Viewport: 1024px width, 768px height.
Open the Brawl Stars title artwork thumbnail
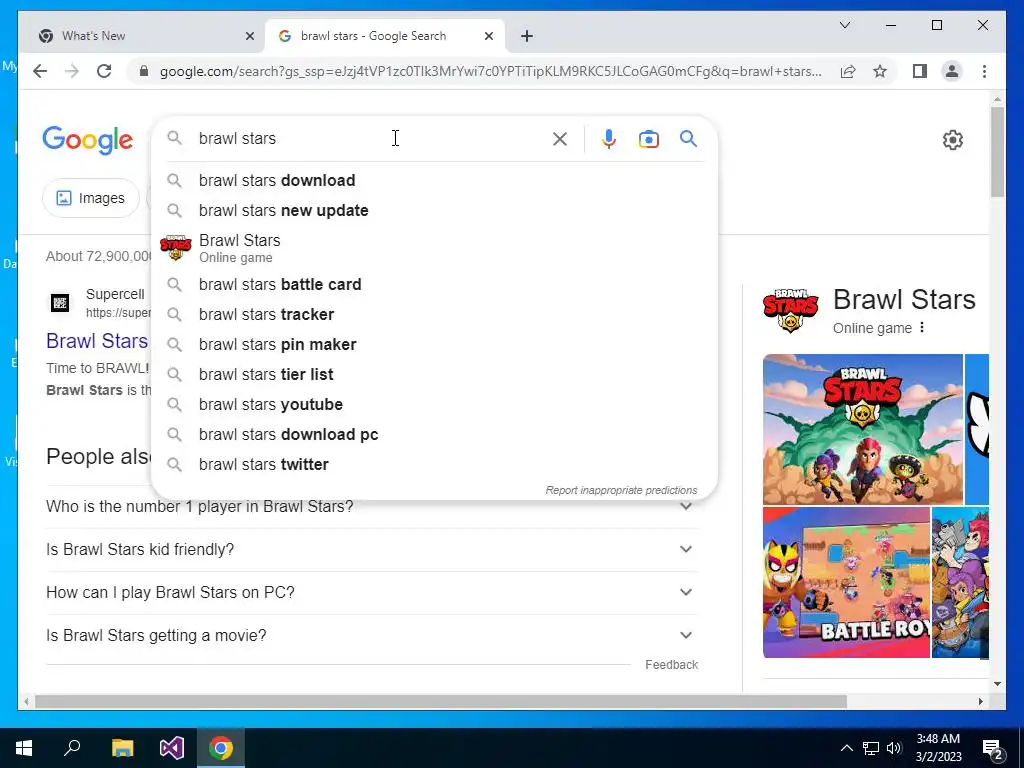(863, 429)
